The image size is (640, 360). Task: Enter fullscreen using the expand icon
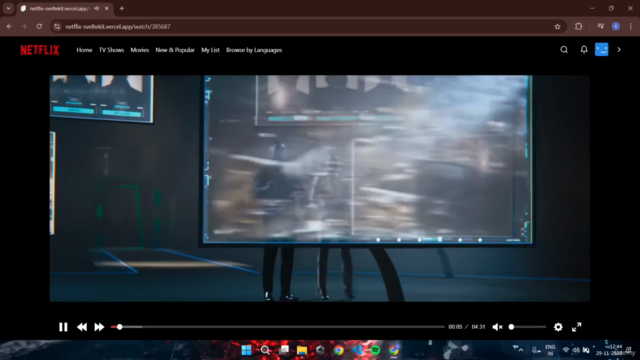(x=576, y=327)
